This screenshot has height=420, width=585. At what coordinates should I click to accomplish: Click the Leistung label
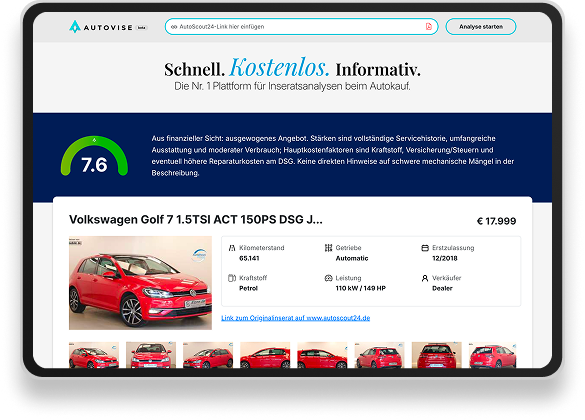coord(348,278)
